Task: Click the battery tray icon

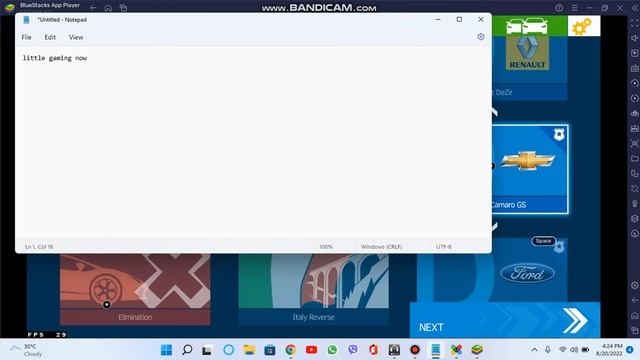Action: 585,350
